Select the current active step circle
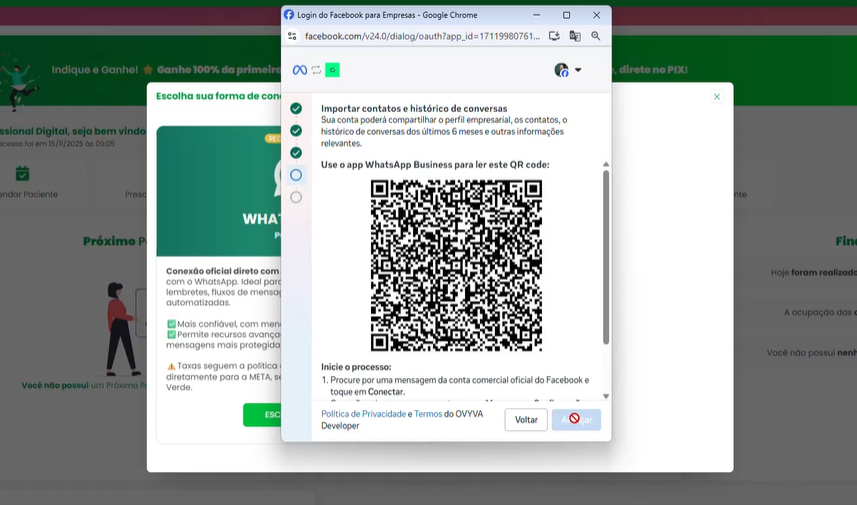 (296, 175)
